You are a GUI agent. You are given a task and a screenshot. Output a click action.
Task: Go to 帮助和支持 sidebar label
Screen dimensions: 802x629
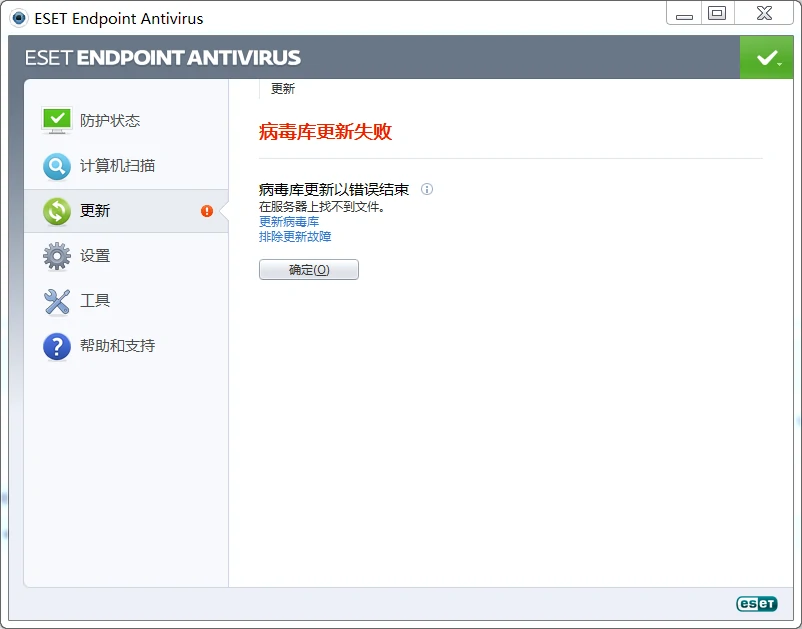pyautogui.click(x=117, y=346)
